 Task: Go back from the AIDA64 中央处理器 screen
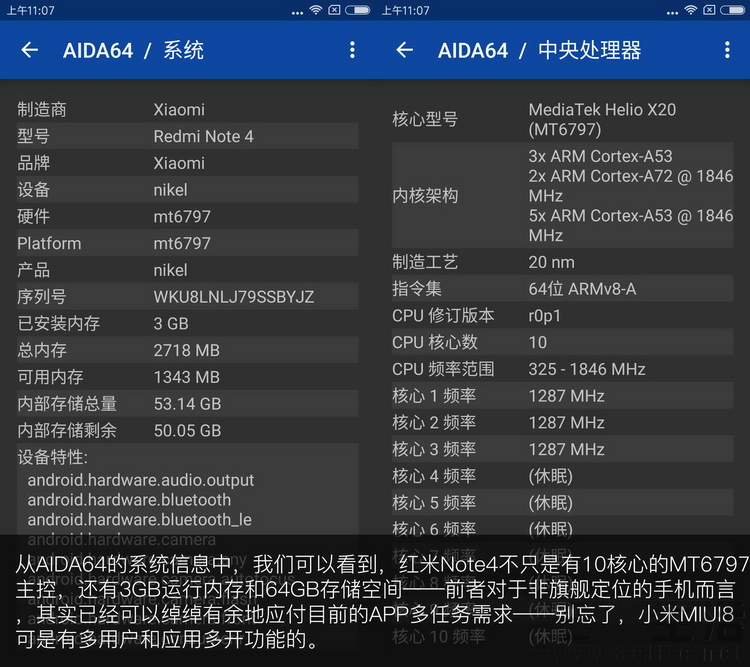405,50
